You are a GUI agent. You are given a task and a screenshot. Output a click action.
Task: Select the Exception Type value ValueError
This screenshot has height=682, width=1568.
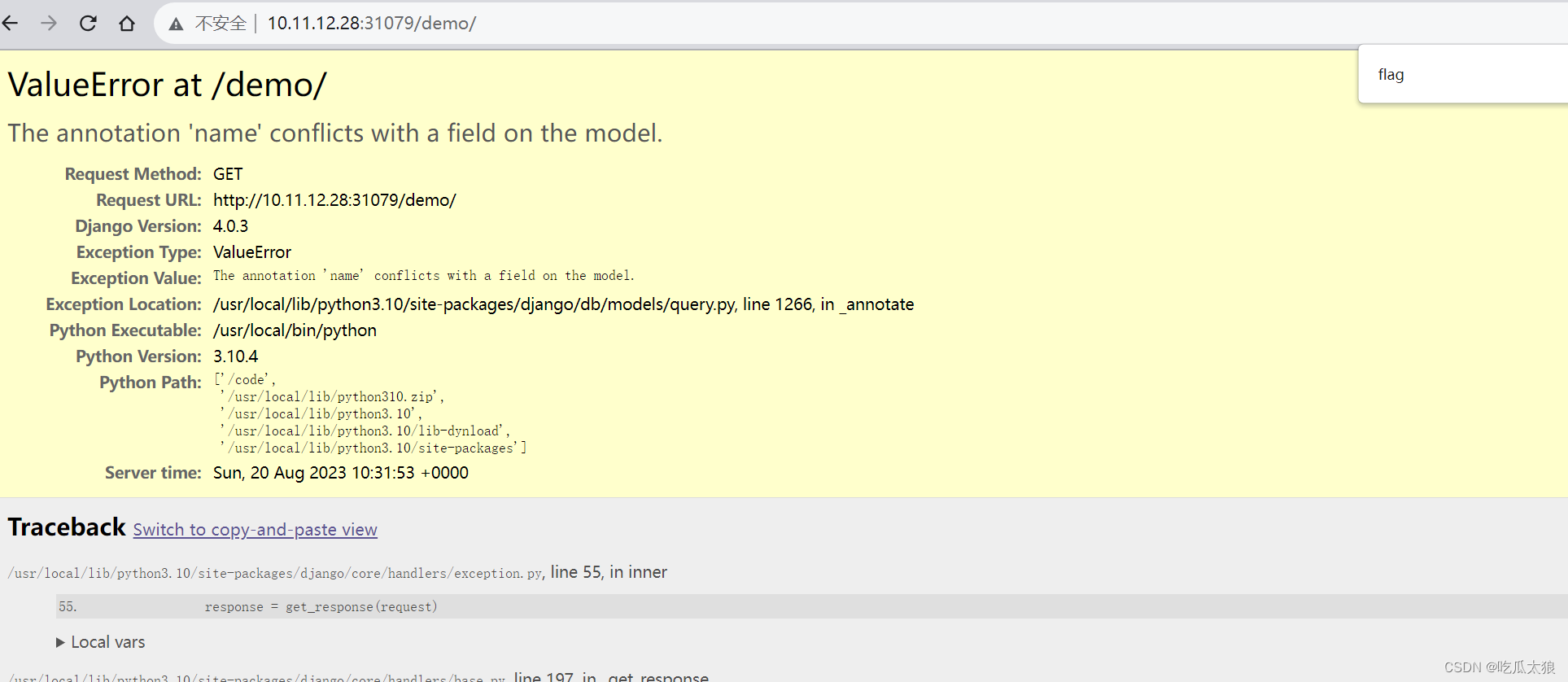252,252
